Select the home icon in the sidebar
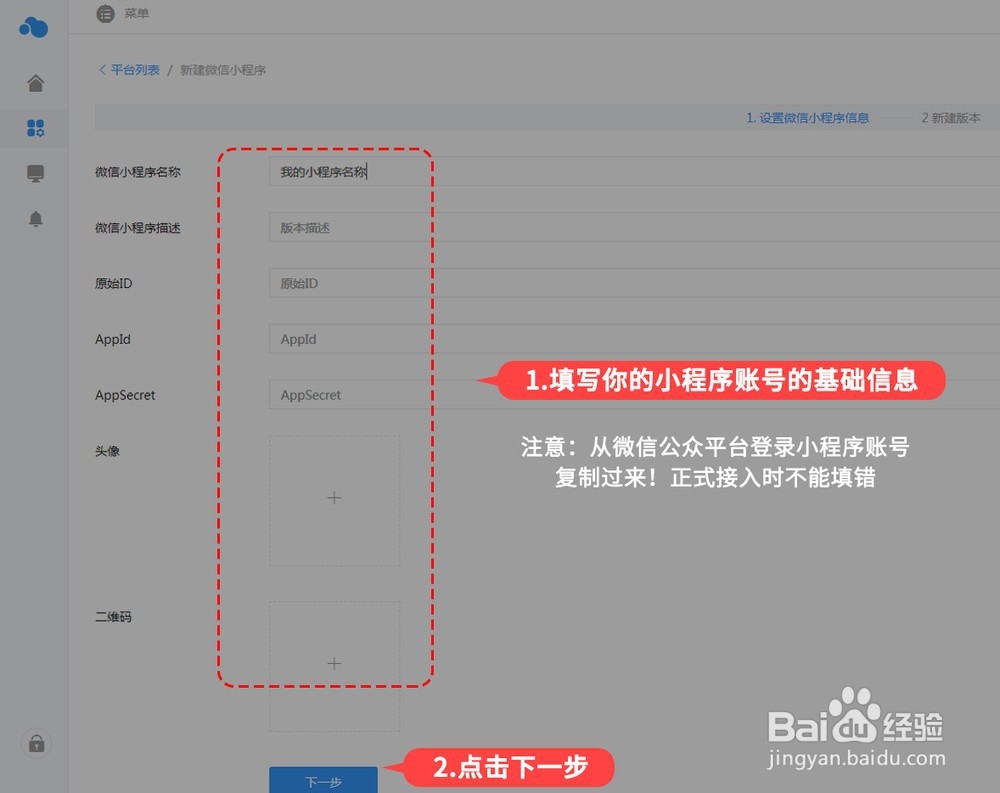Image resolution: width=1000 pixels, height=793 pixels. (x=35, y=83)
